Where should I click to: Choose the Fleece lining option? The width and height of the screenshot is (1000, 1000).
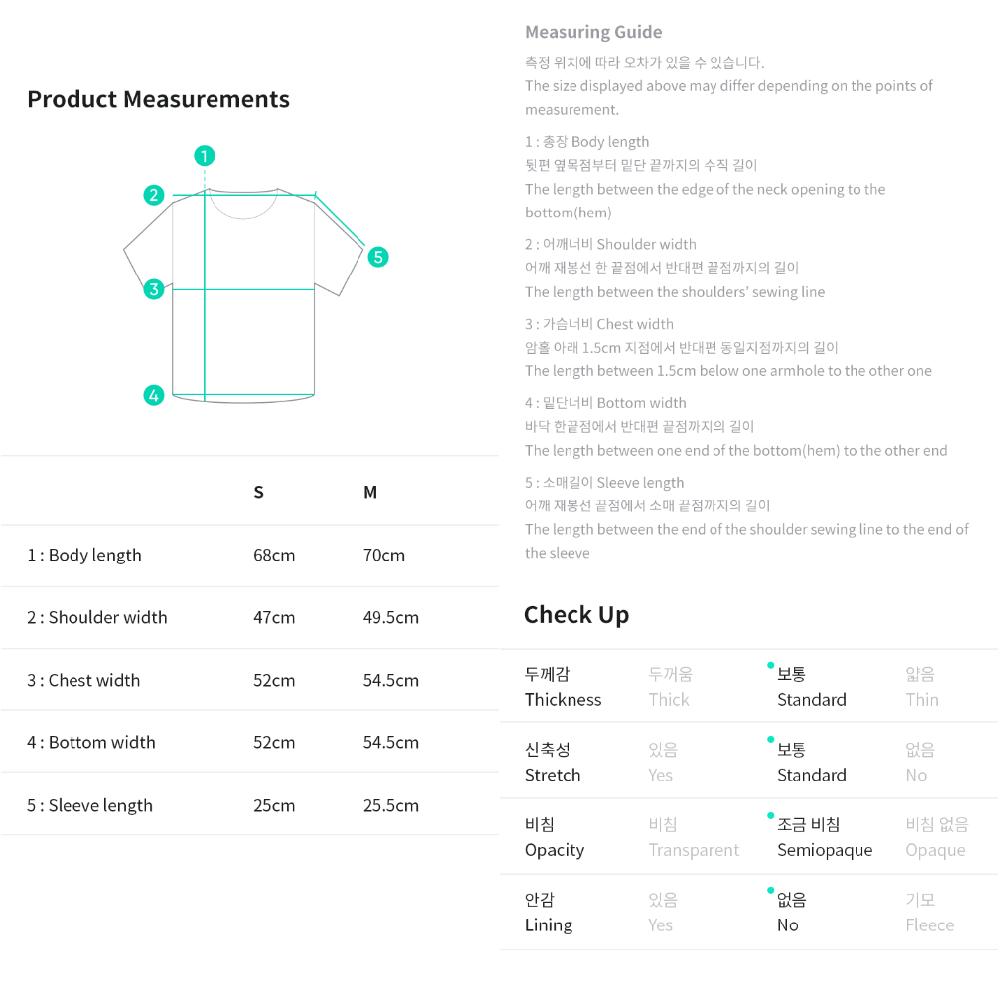coord(929,912)
